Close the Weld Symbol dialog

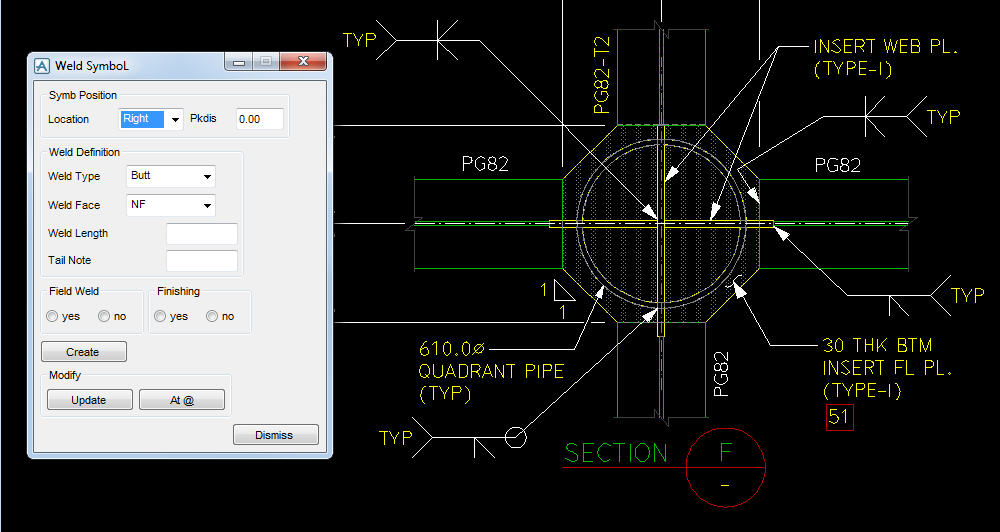click(x=303, y=62)
